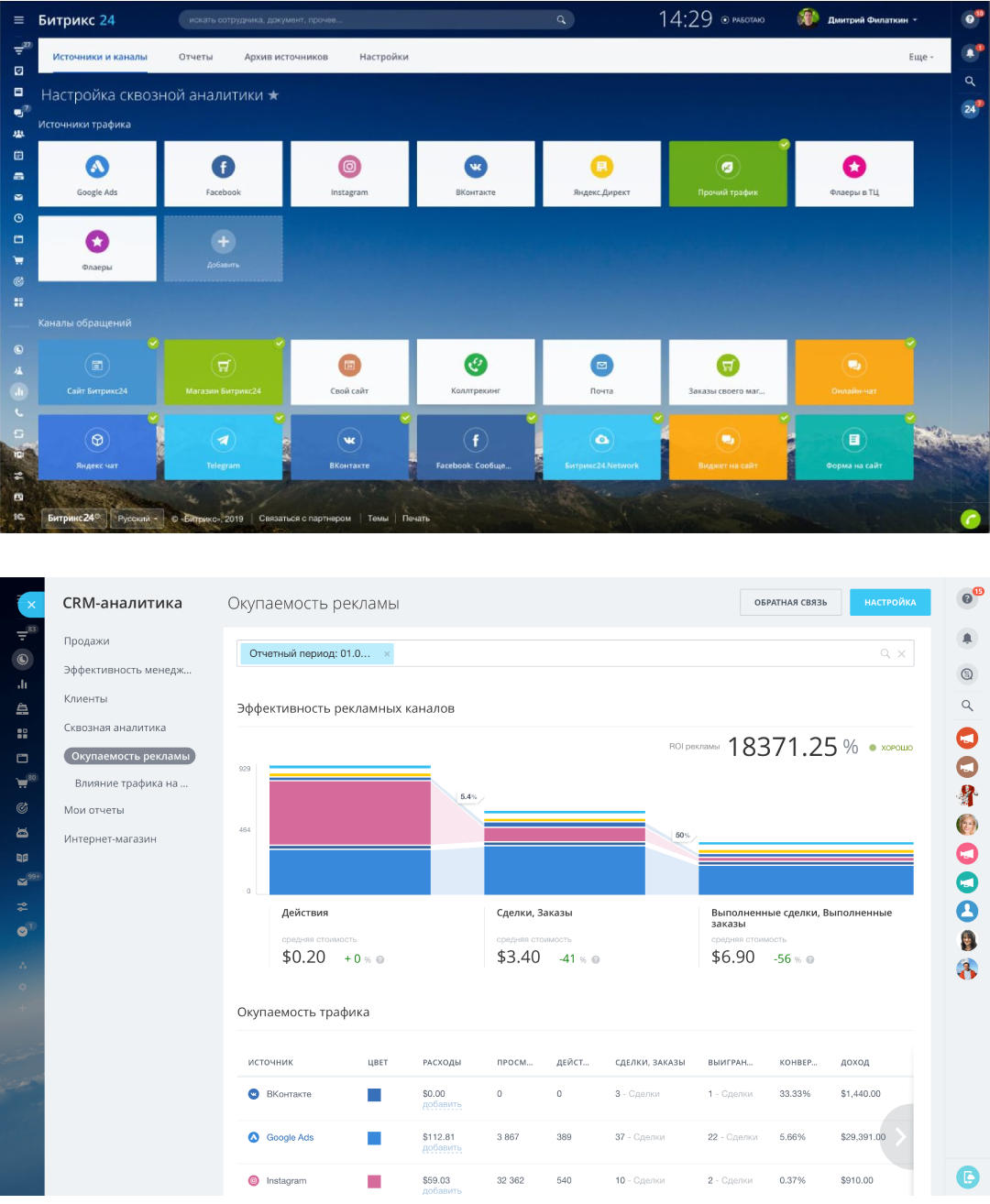Click the blue color swatch for ВКонтакте row
The width and height of the screenshot is (990, 1204).
click(374, 1095)
